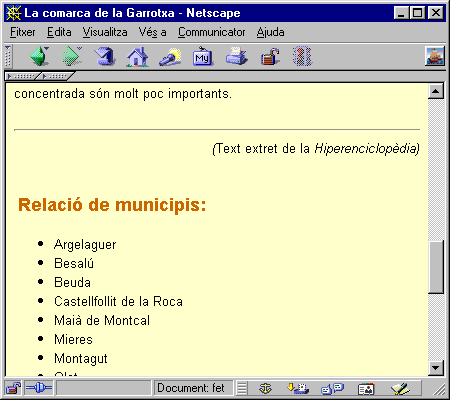Open Mailbox icon in component bar
Screen dimensions: 450x400
coord(298,388)
